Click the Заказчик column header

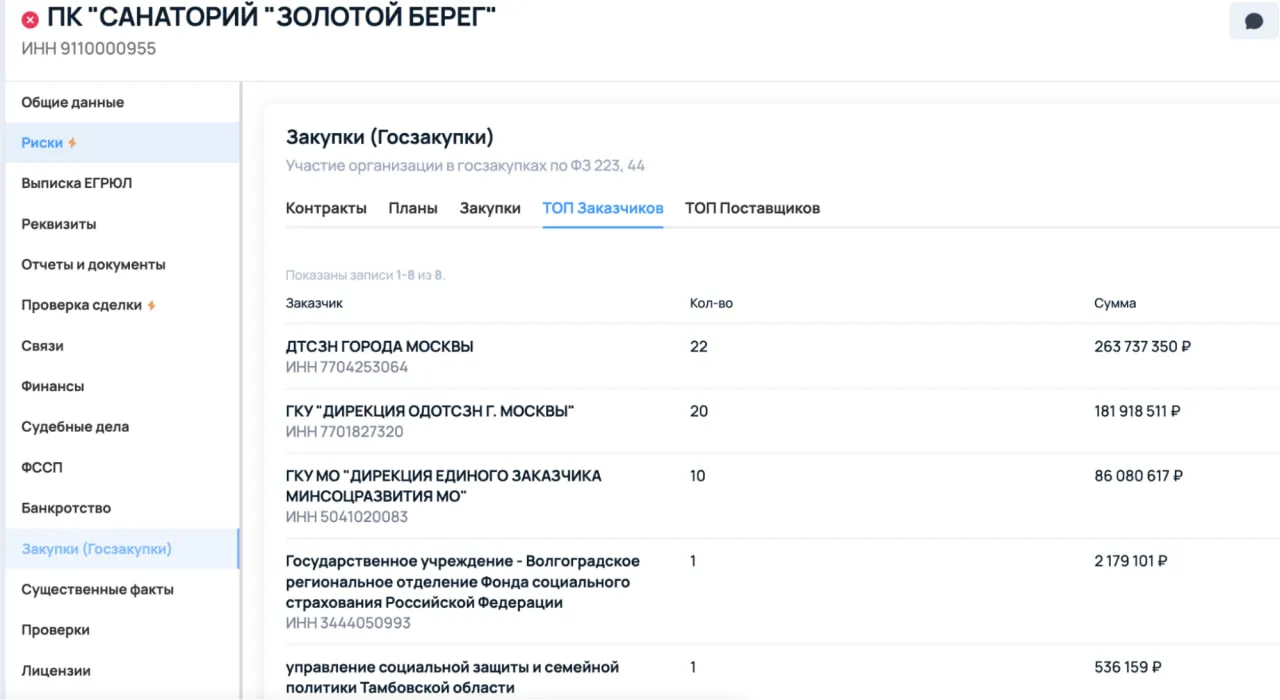click(x=314, y=303)
